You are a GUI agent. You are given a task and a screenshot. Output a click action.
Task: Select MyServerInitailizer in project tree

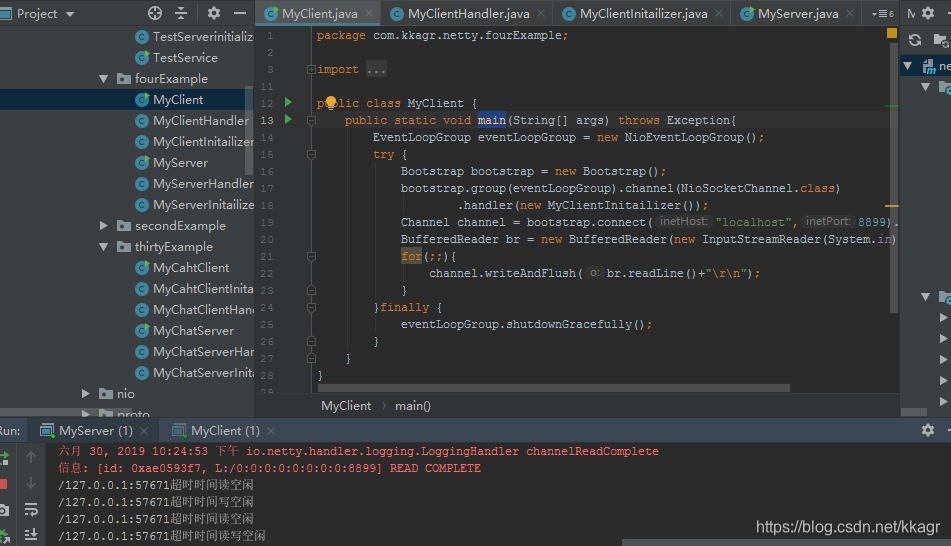click(194, 204)
